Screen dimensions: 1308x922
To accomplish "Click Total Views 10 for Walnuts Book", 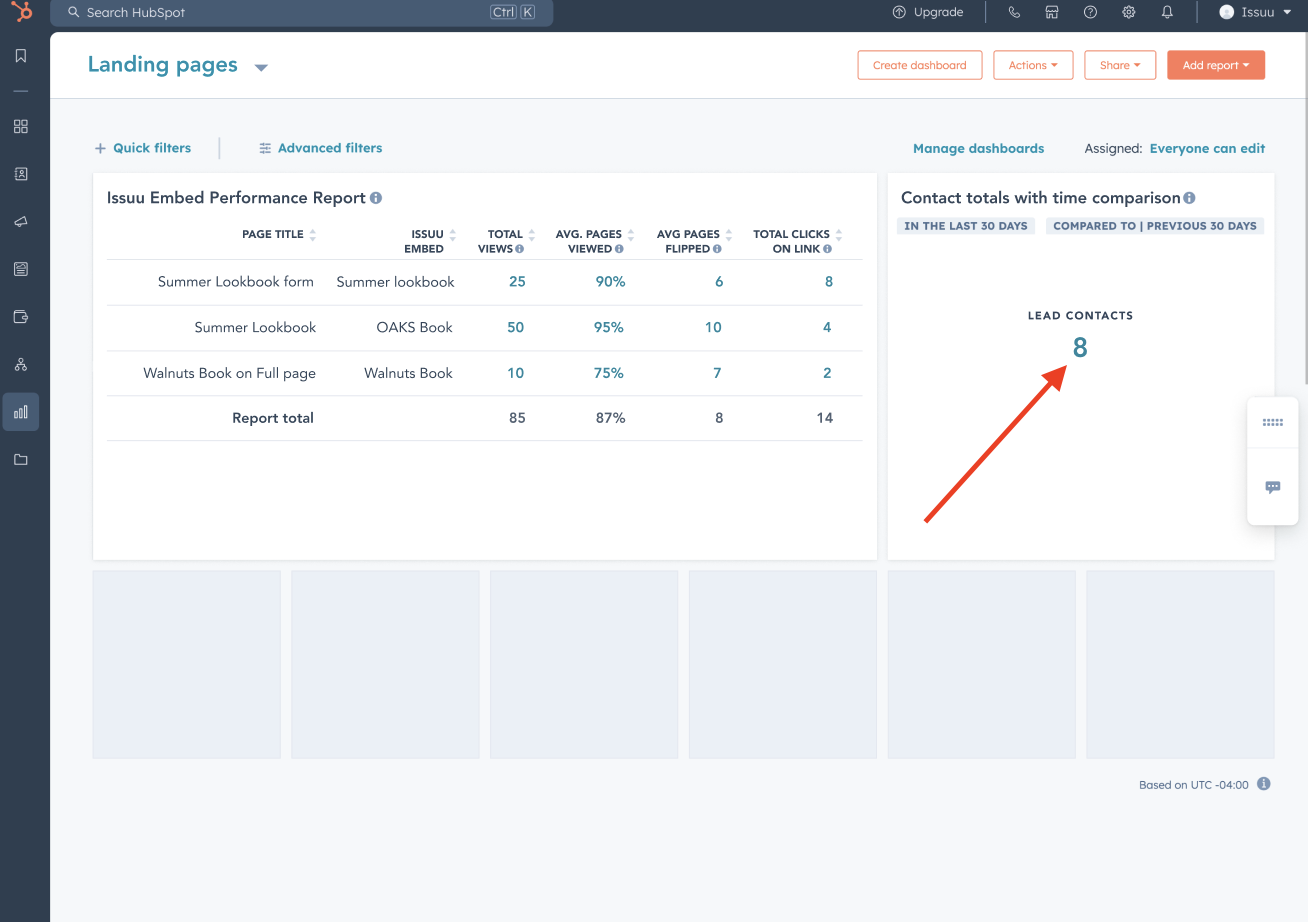I will tap(516, 373).
